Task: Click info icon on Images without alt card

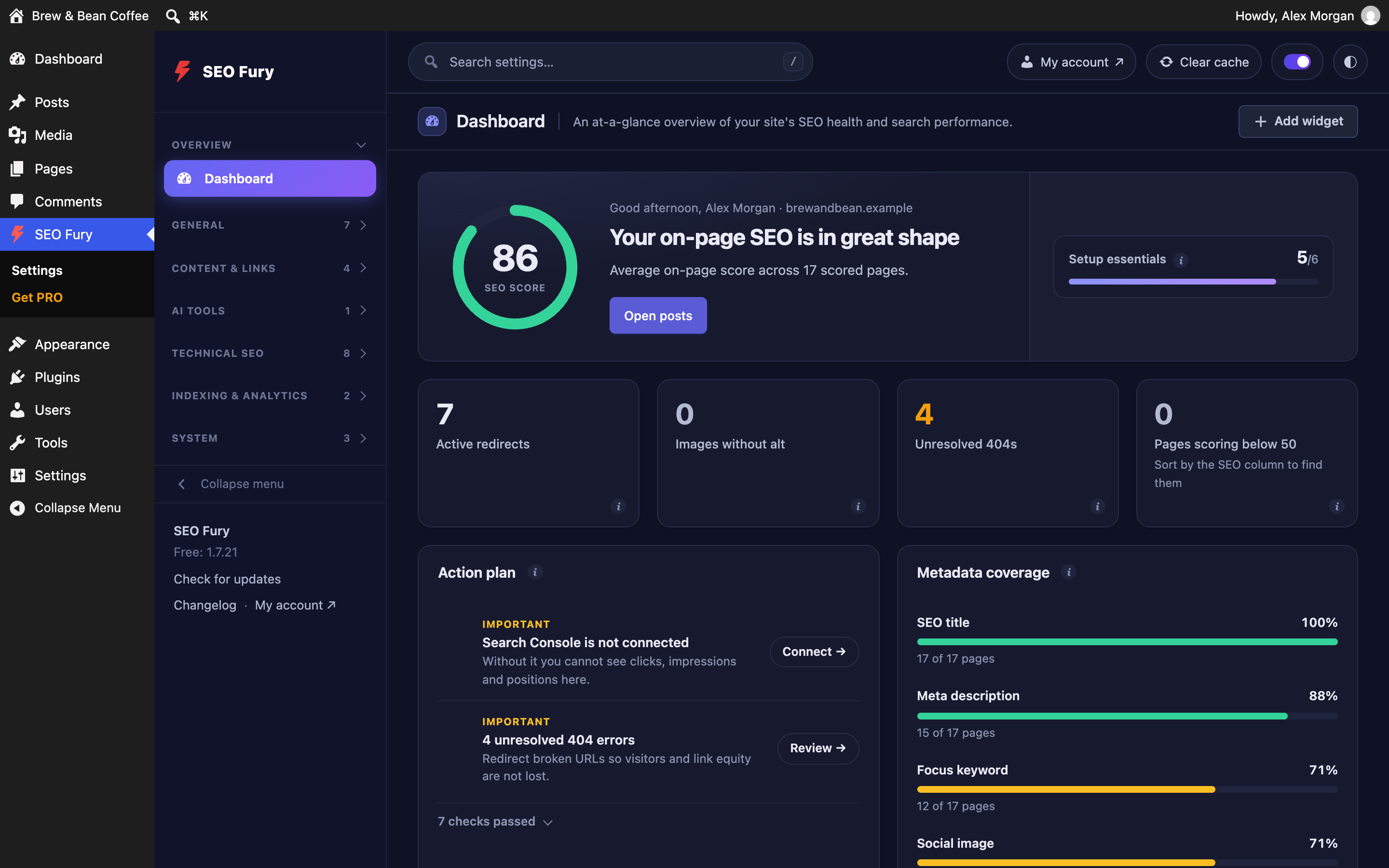Action: pos(858,506)
